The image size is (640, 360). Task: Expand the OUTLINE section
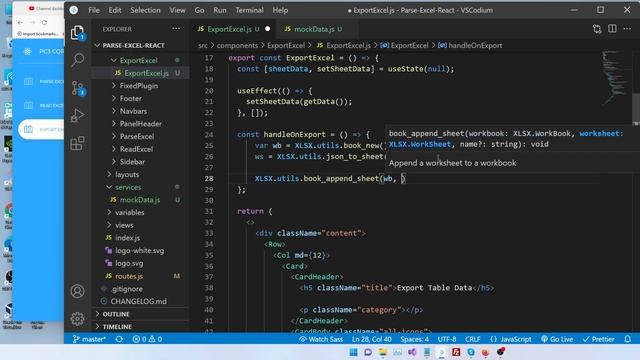[116, 314]
